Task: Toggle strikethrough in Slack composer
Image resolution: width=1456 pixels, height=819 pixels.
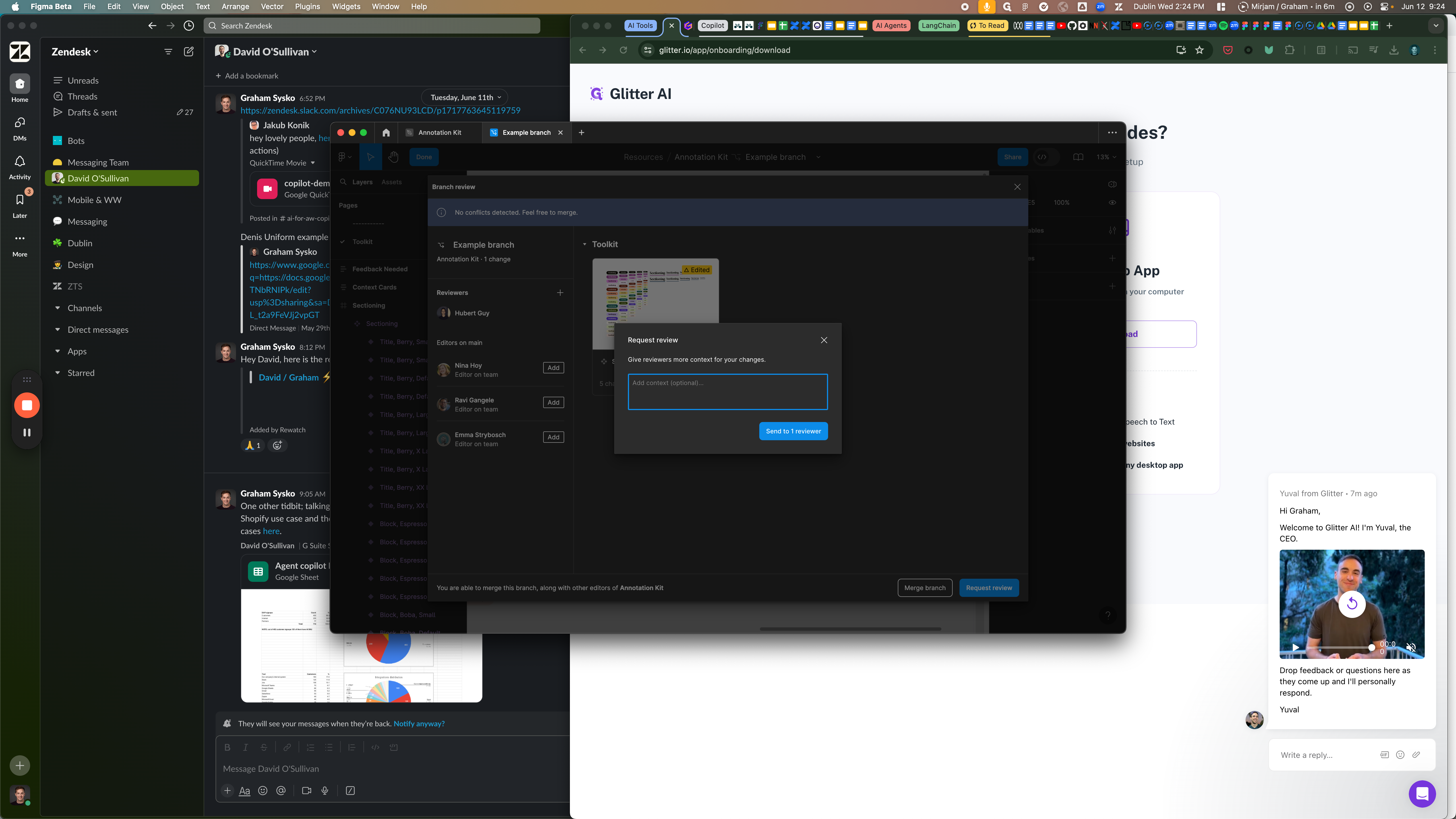Action: (263, 747)
